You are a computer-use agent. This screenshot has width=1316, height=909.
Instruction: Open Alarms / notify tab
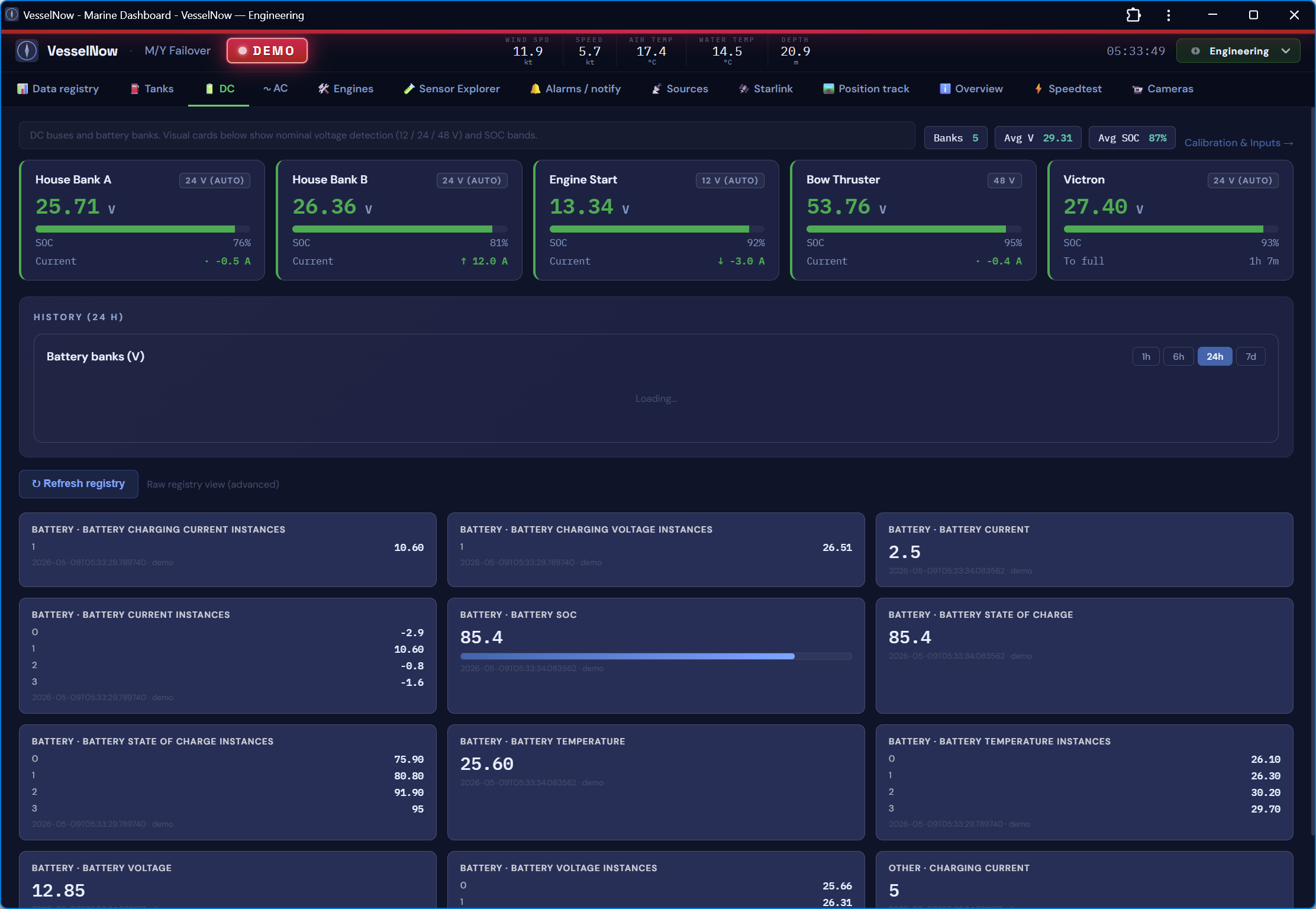pos(575,89)
